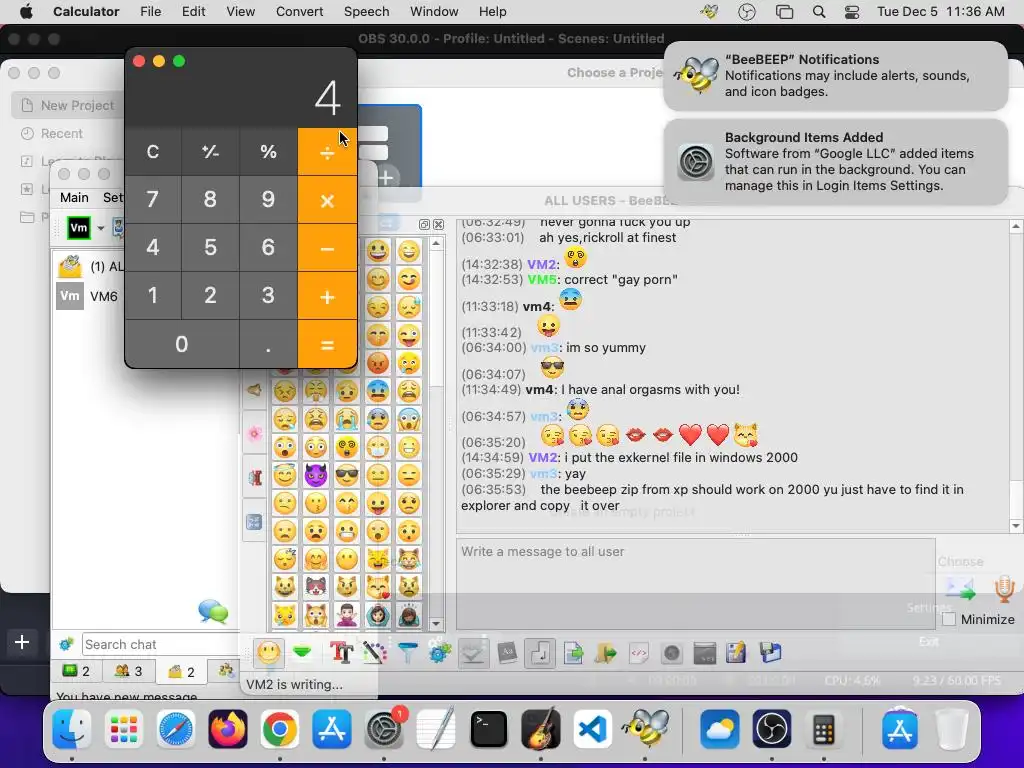Open the Convert menu
Screen dimensions: 1024x768
point(299,12)
